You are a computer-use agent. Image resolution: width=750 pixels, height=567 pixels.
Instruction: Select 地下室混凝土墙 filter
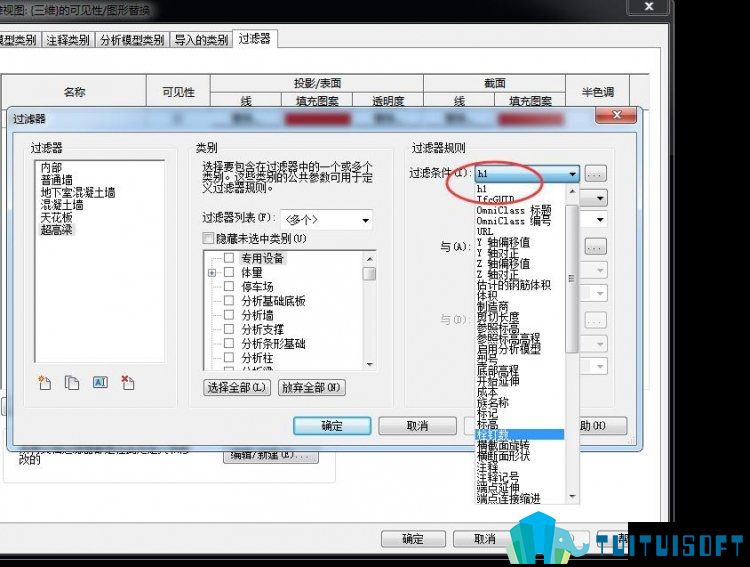[x=78, y=192]
